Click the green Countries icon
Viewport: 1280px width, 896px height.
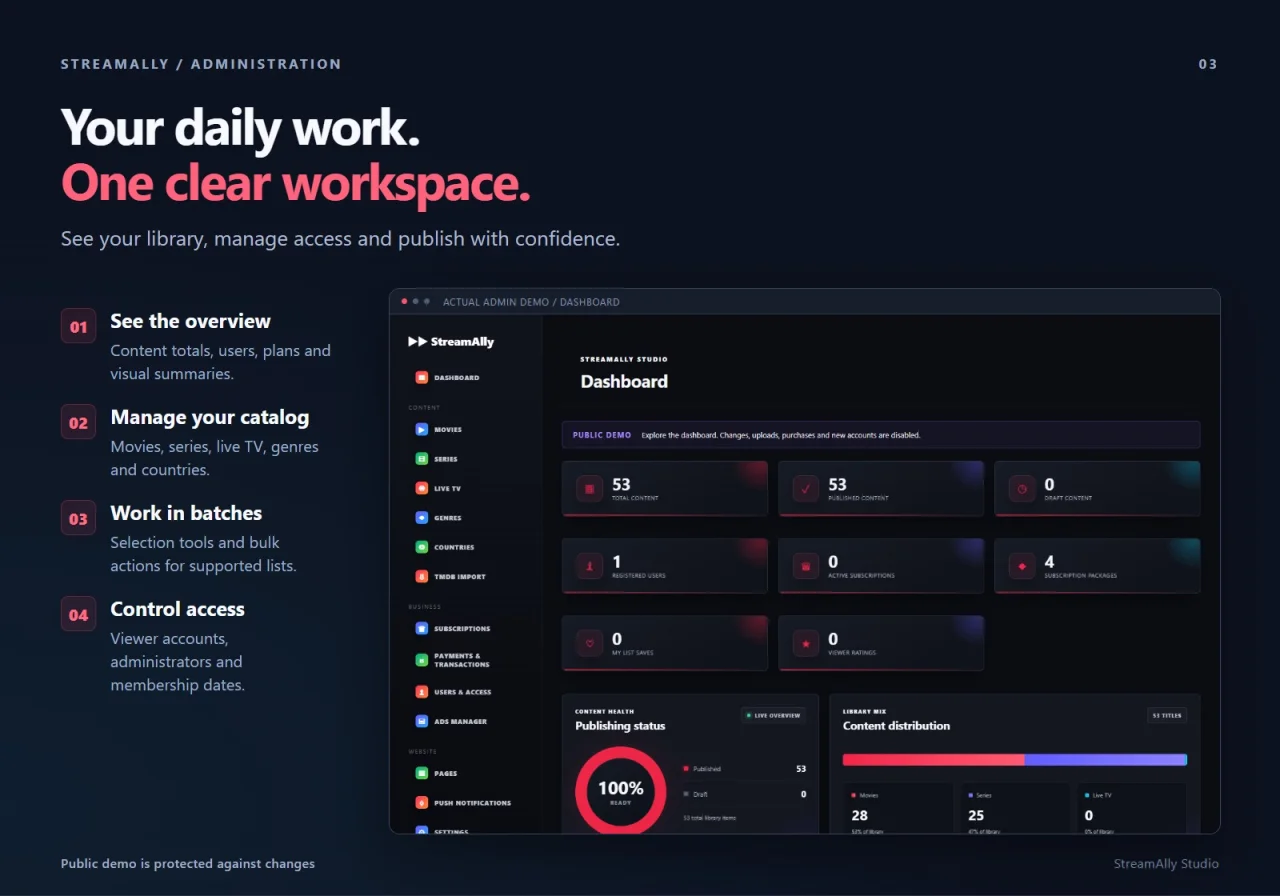pos(422,547)
